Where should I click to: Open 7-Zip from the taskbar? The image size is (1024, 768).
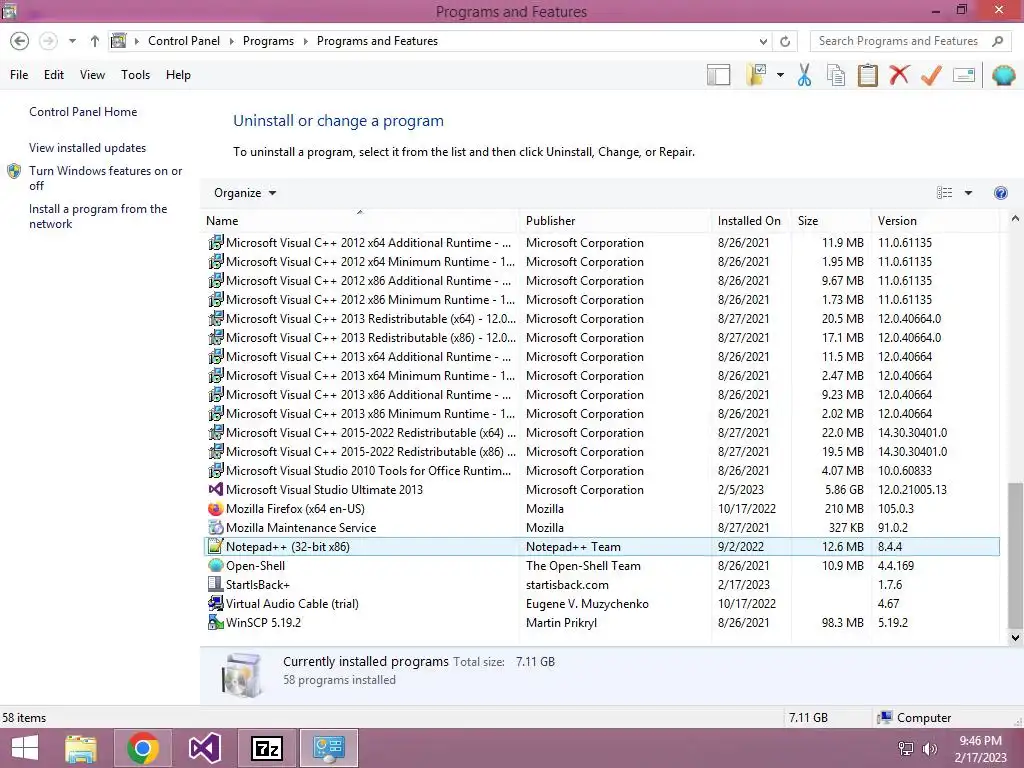pos(266,748)
